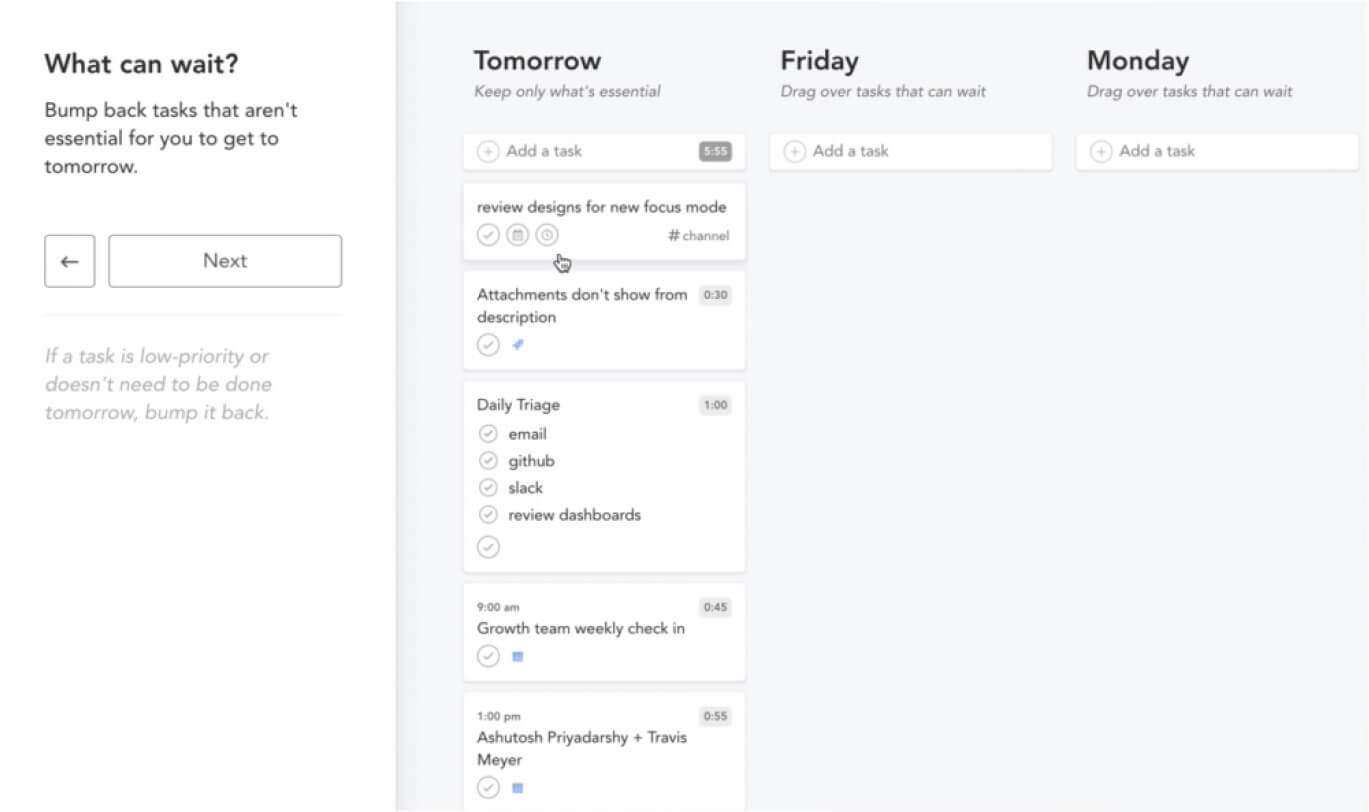Tick the slack subtask
Screen dimensions: 1369x812
[x=488, y=488]
